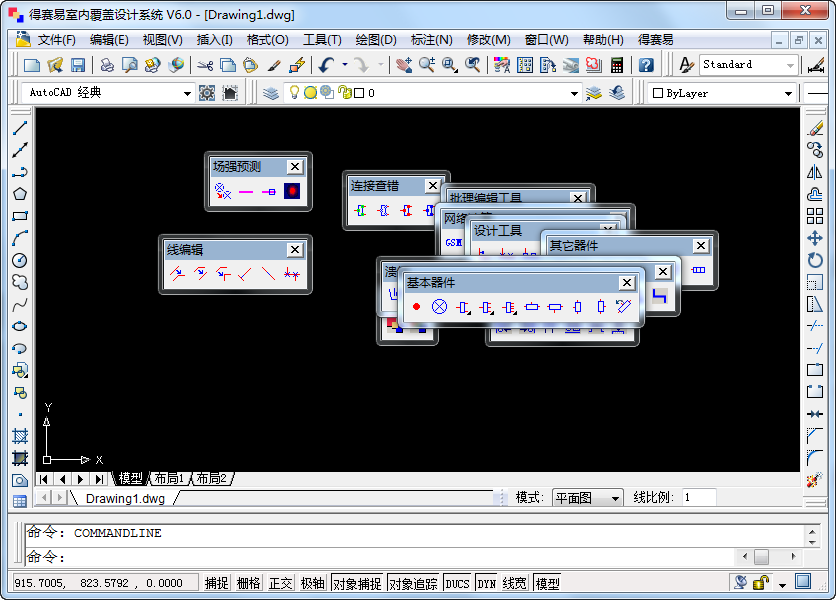
Task: Select the Arc draw tool
Action: 20,238
